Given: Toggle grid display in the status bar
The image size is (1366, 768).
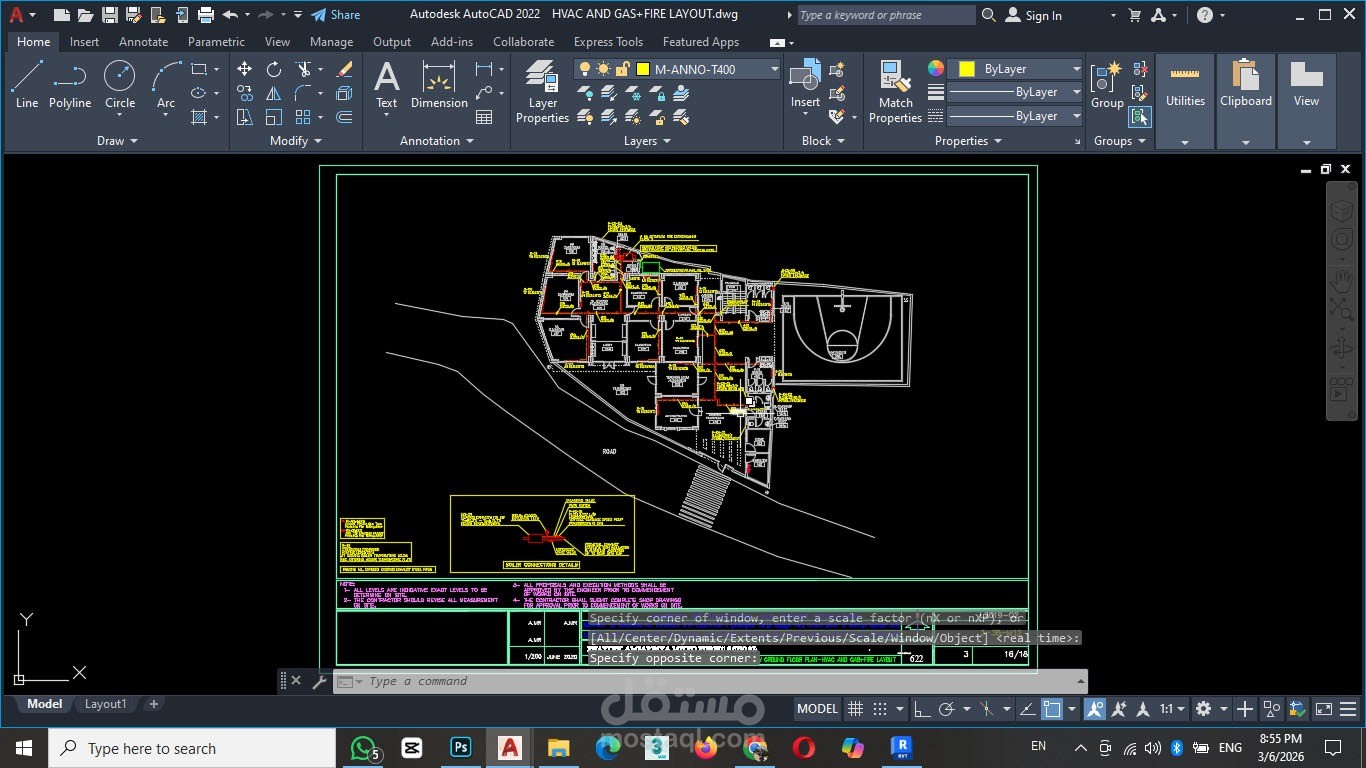Looking at the screenshot, I should coord(855,709).
